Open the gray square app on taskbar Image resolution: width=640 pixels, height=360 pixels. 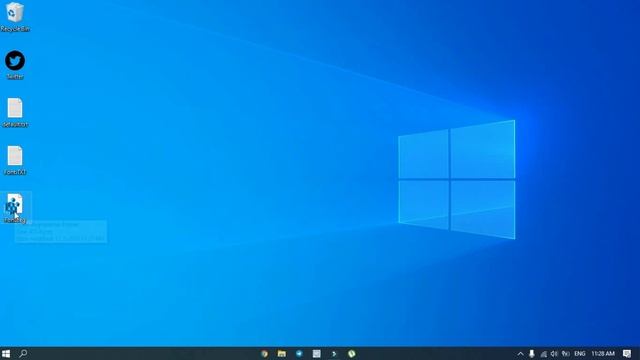click(x=317, y=353)
